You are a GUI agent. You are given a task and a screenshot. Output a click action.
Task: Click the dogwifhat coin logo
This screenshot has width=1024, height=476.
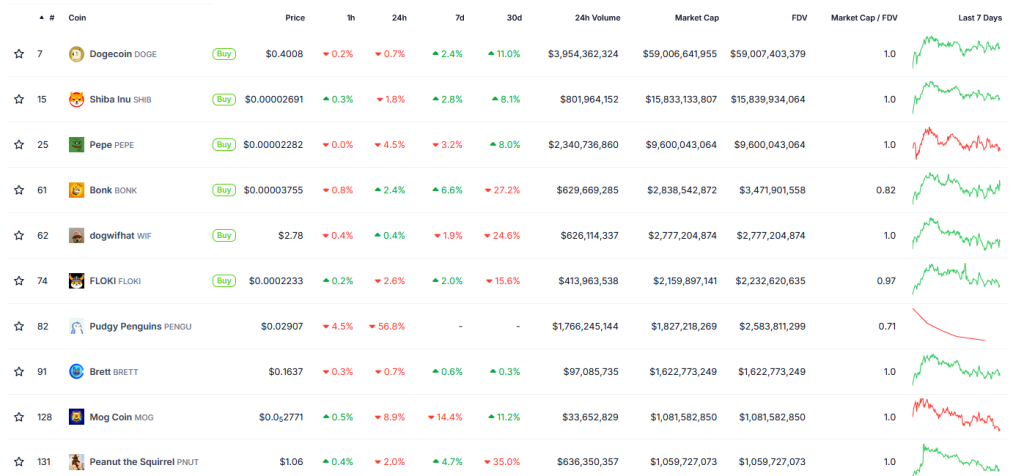76,235
